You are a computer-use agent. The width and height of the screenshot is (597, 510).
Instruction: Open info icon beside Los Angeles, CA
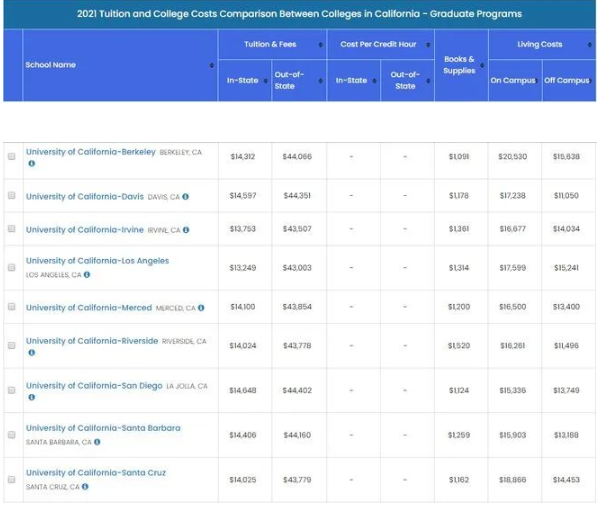pos(87,274)
